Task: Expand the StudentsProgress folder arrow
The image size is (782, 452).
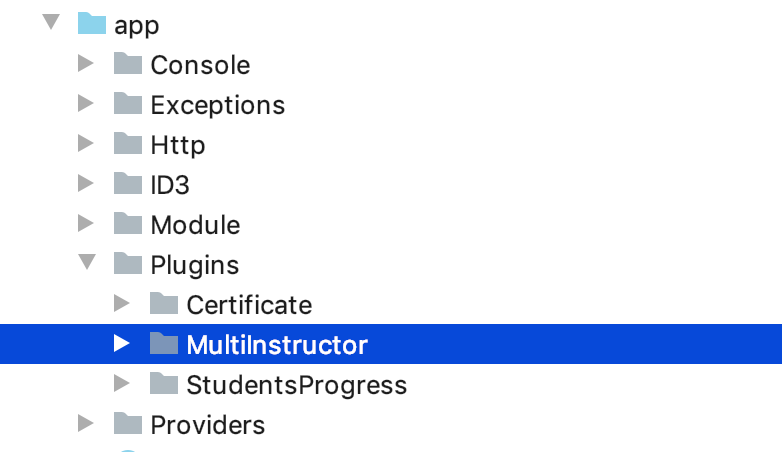Action: point(122,383)
